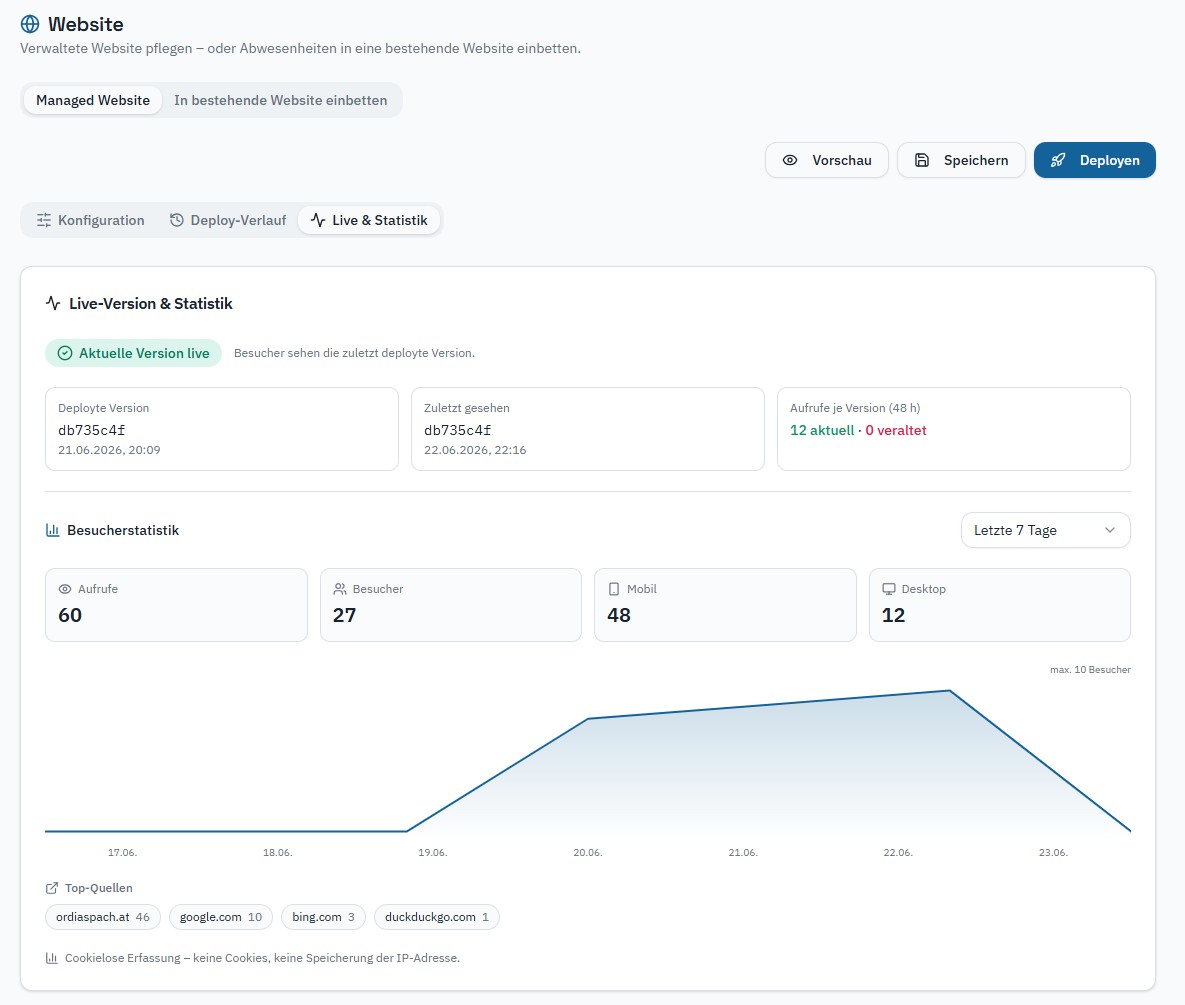Viewport: 1185px width, 1005px height.
Task: Open the Deploy-Verlauf tab
Action: 227,220
